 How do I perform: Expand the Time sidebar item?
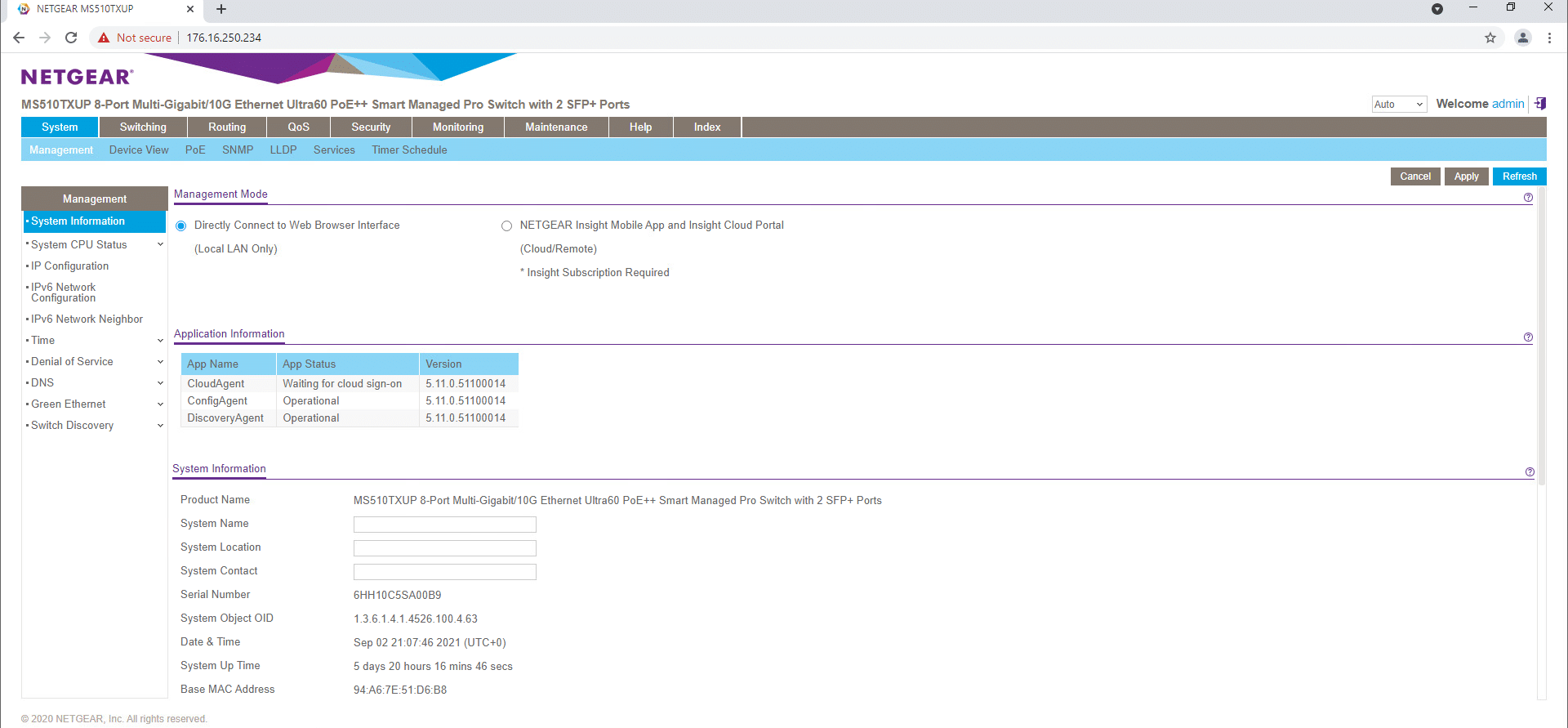click(160, 341)
